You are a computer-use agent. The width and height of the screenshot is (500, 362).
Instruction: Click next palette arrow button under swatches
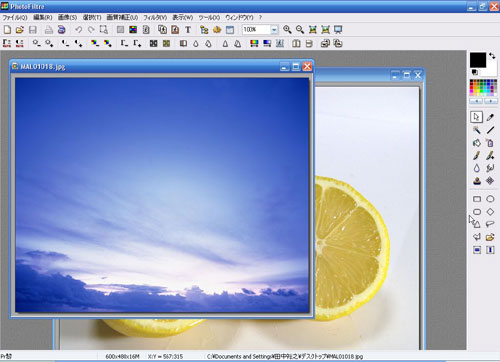coord(491,101)
